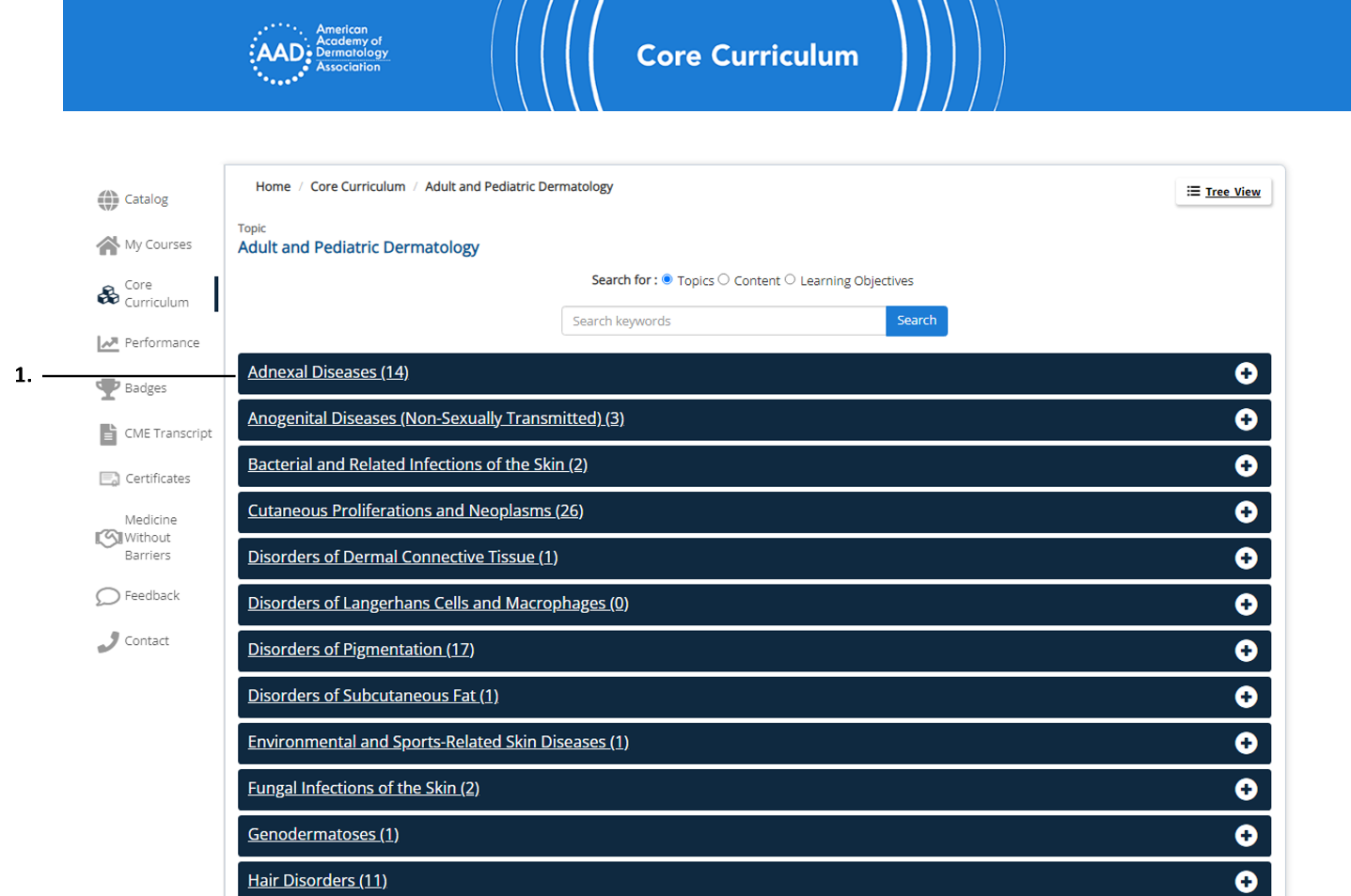Click the Core Curriculum cubes icon
1351x896 pixels.
pyautogui.click(x=108, y=294)
